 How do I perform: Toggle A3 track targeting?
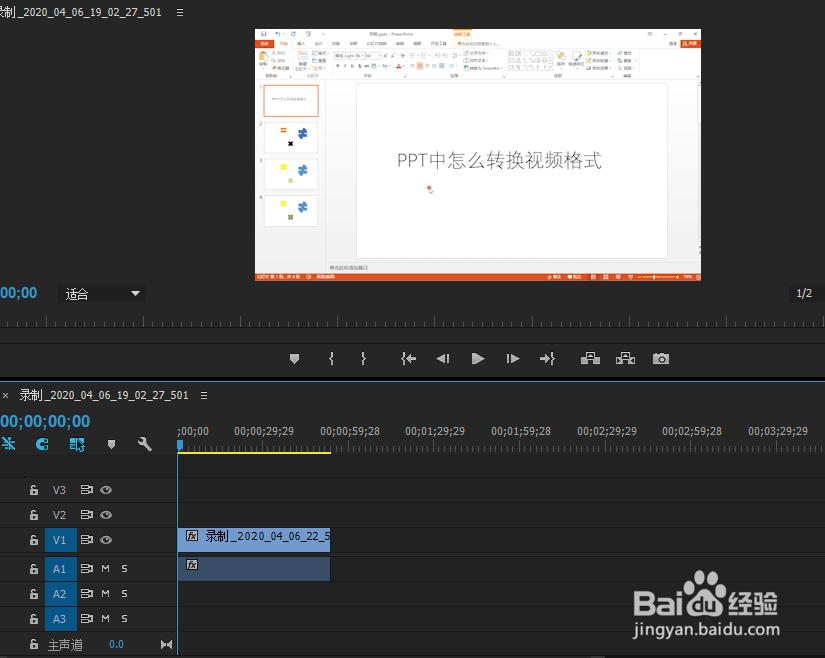tap(61, 619)
